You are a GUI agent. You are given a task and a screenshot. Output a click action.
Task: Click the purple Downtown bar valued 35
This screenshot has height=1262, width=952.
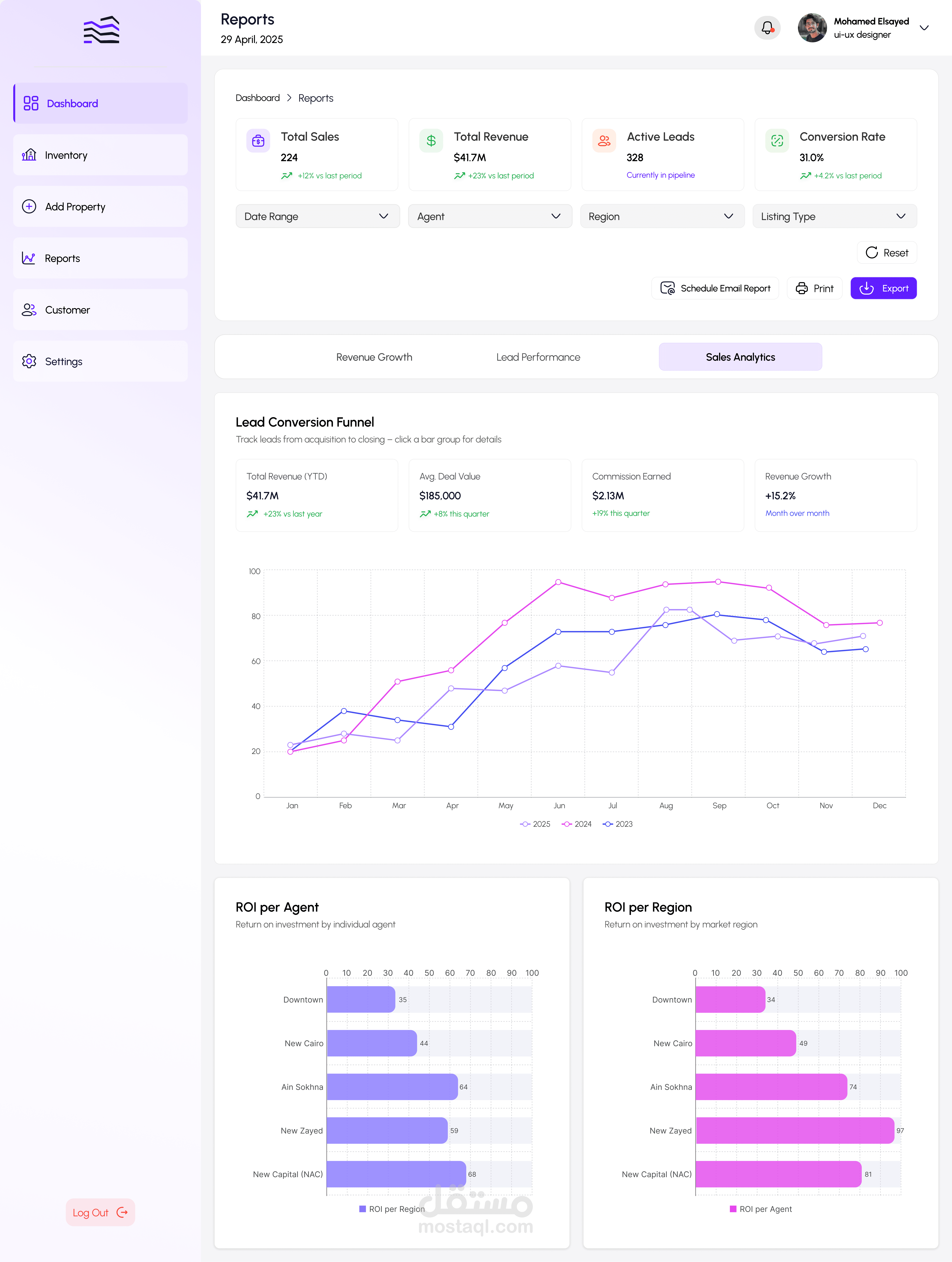click(x=361, y=1000)
